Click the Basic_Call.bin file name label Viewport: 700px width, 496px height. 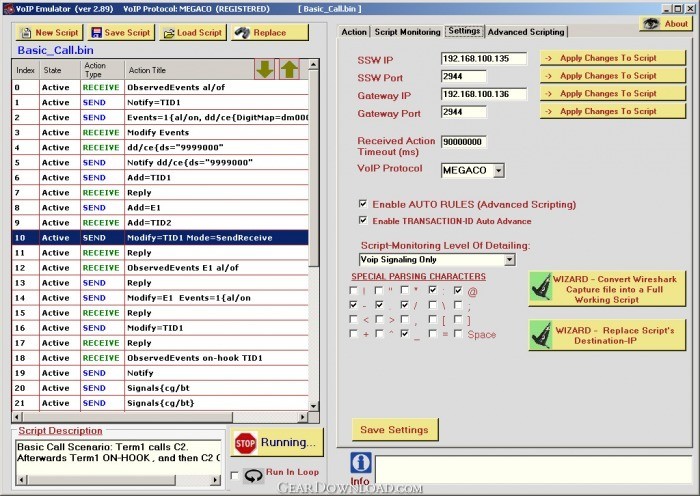[55, 50]
